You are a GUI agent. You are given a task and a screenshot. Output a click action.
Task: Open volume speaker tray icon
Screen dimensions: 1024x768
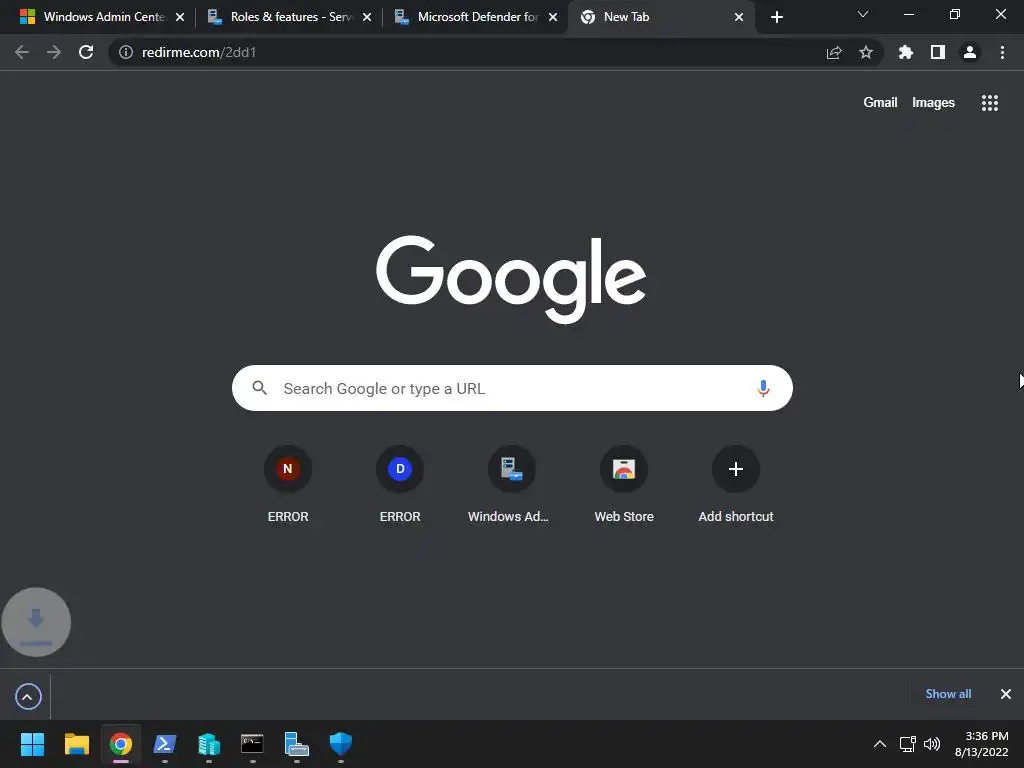coord(932,744)
